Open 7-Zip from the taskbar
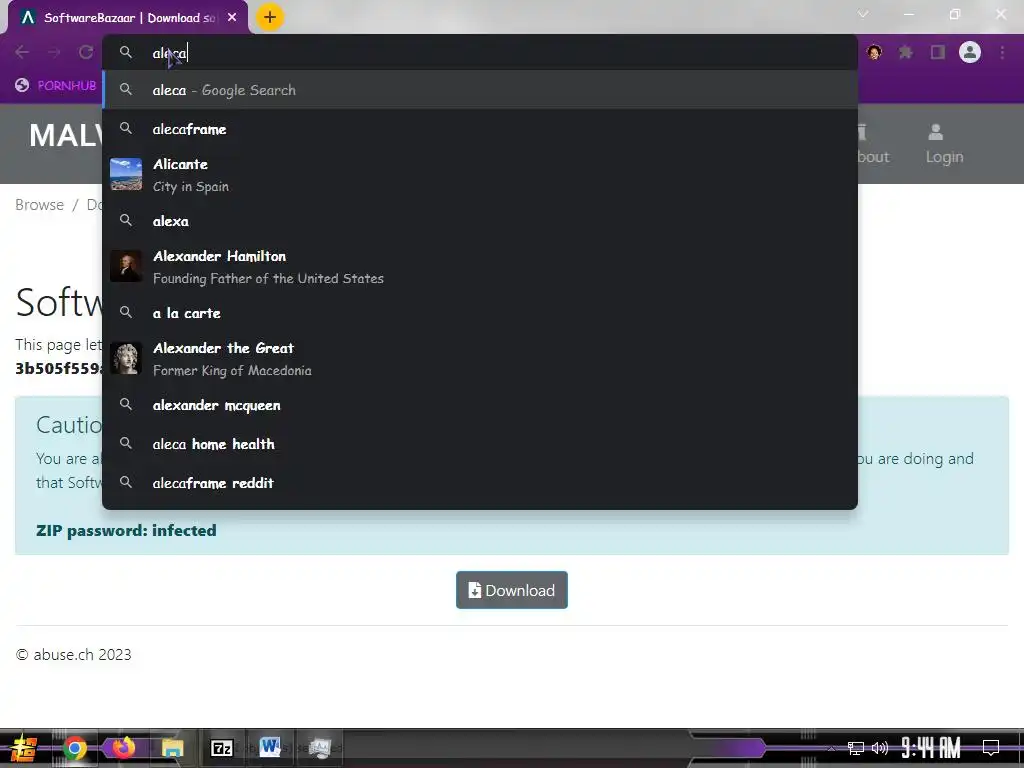 click(221, 748)
